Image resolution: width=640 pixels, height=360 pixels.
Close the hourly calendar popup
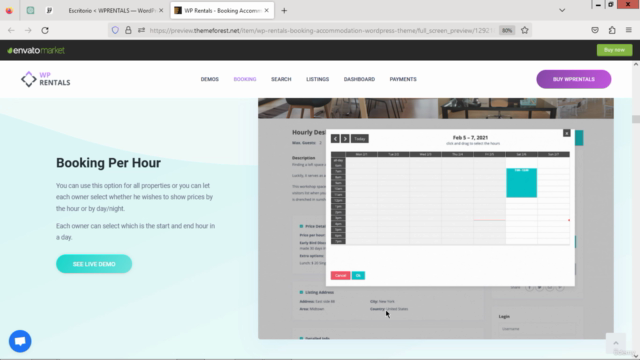coord(567,133)
